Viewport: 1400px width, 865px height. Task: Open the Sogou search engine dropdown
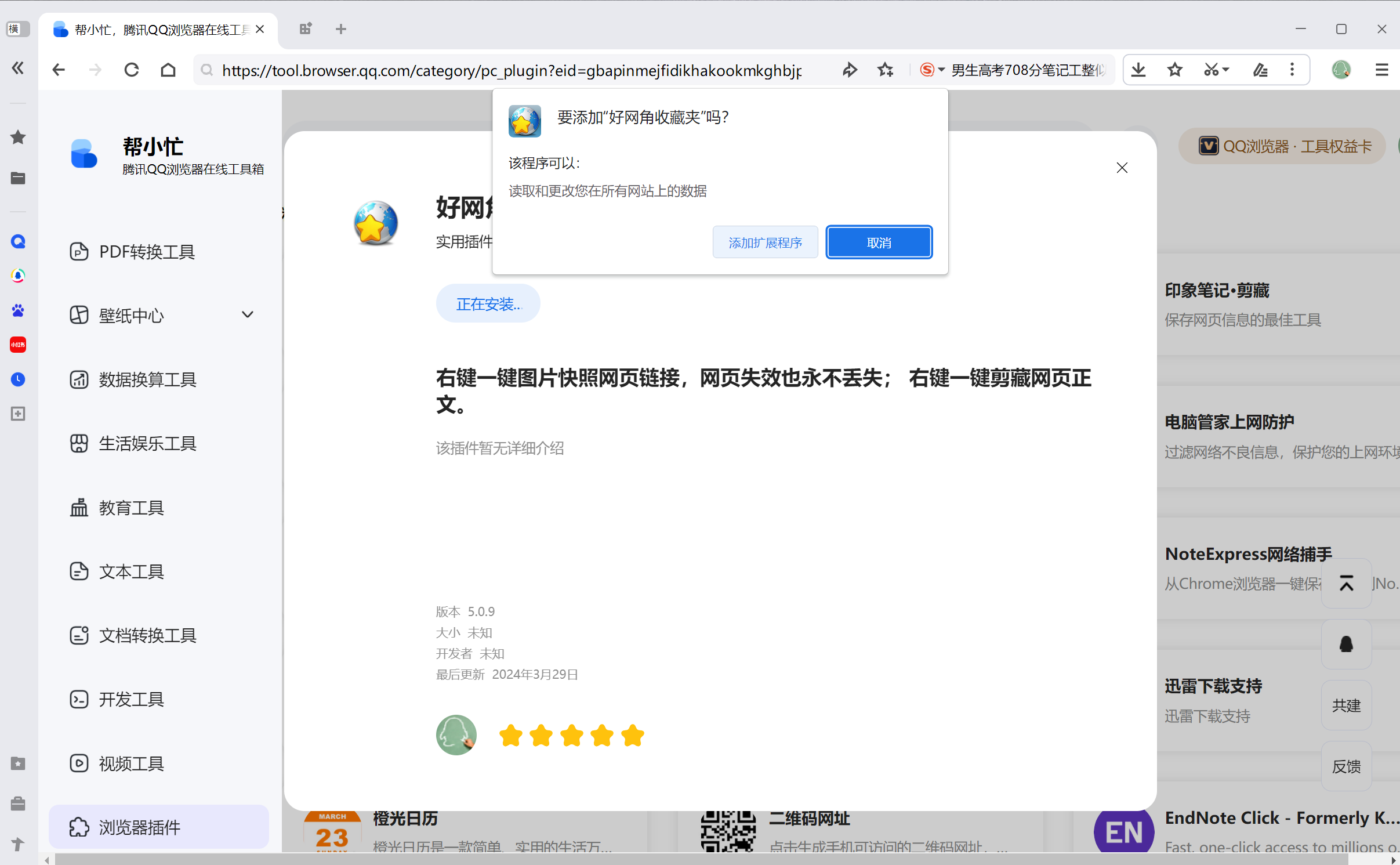pos(941,70)
